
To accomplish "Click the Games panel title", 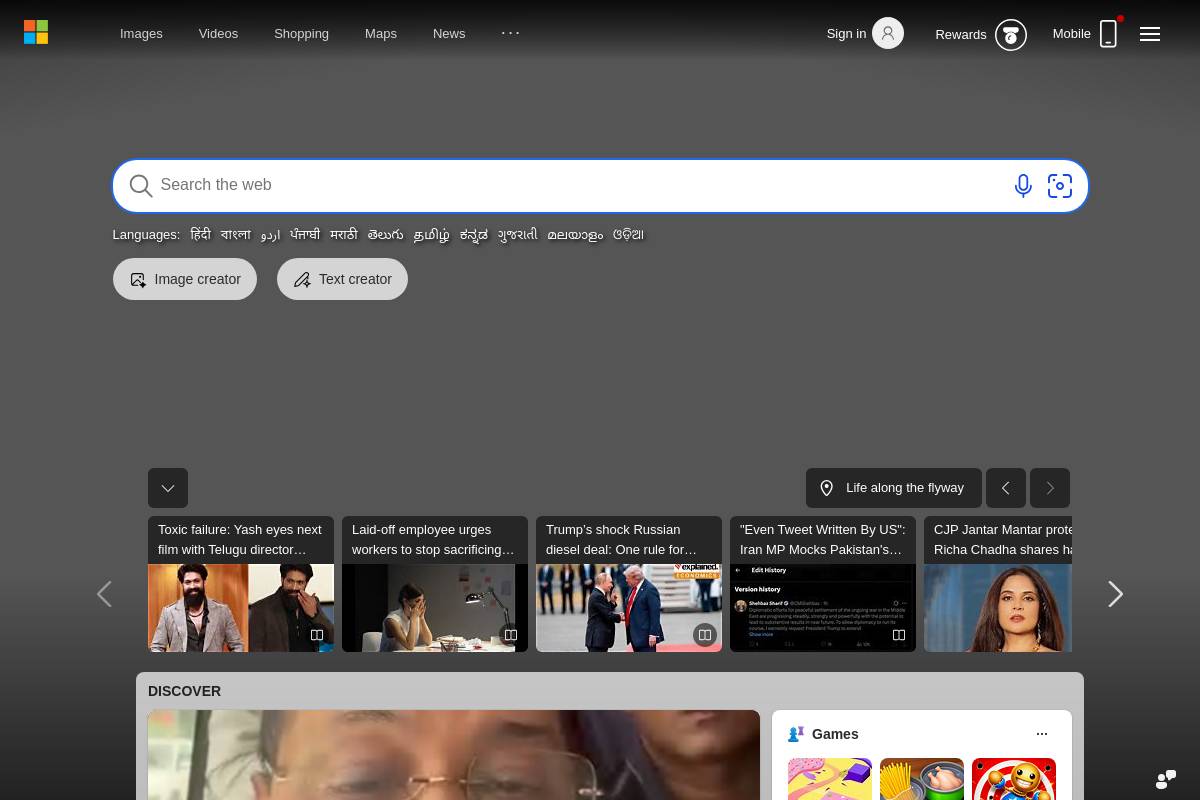I will [x=835, y=734].
